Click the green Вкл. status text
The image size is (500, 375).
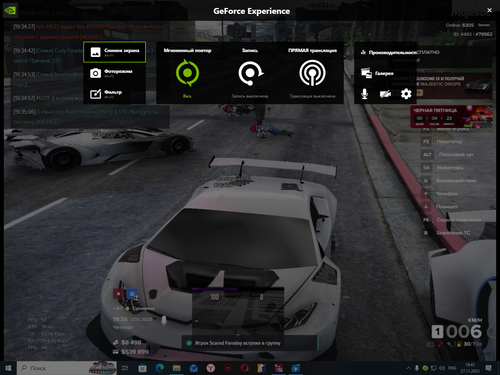pyautogui.click(x=187, y=96)
